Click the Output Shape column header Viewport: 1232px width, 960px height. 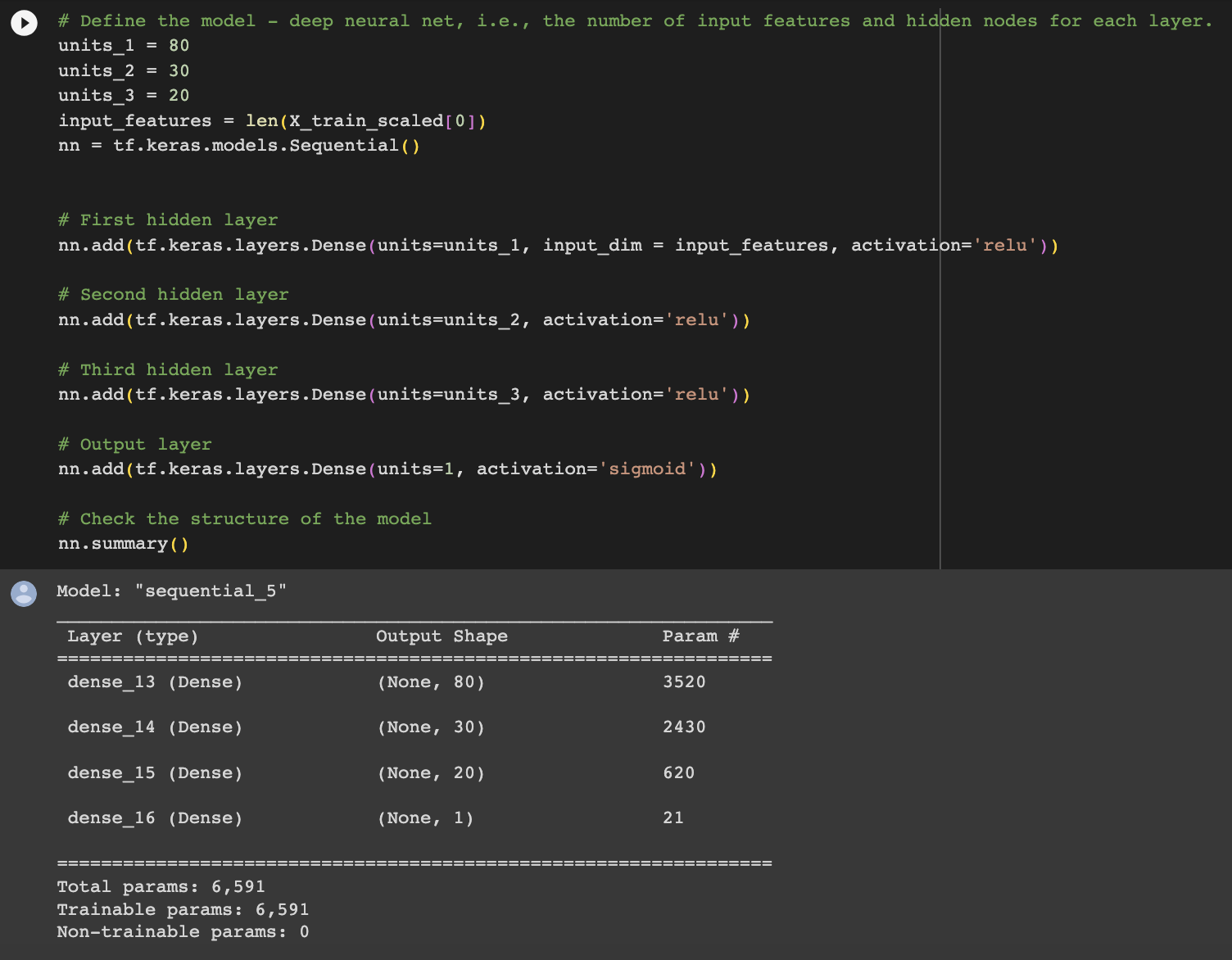click(442, 636)
